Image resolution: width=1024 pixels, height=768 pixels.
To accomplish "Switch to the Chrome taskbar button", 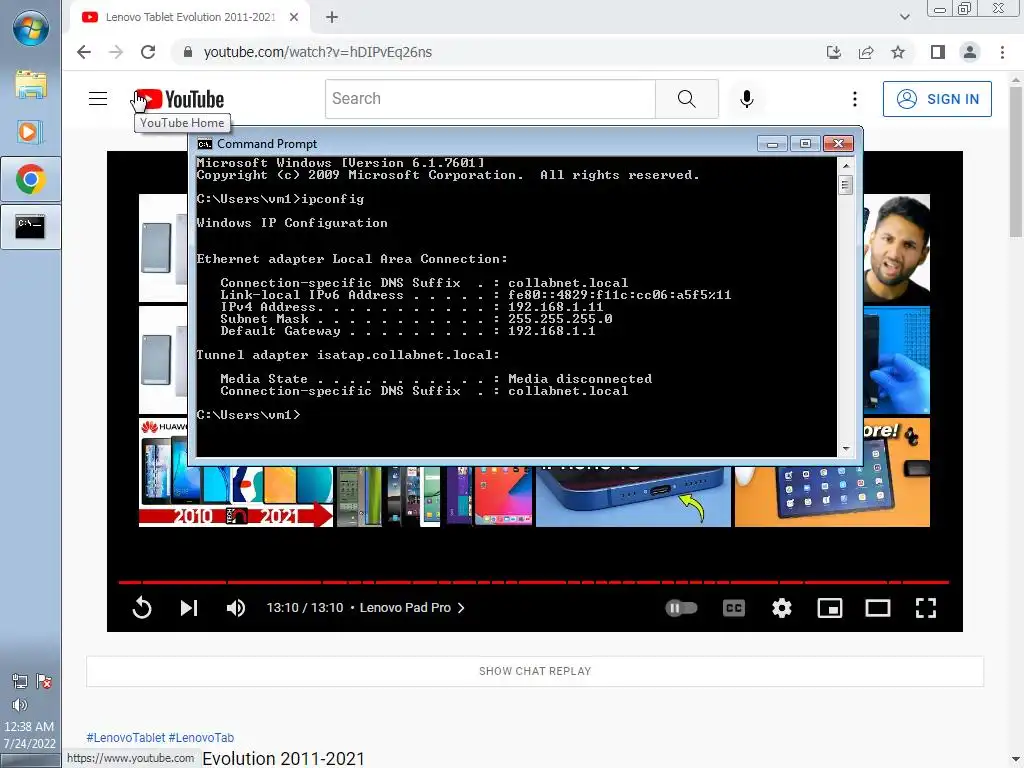I will (x=31, y=180).
